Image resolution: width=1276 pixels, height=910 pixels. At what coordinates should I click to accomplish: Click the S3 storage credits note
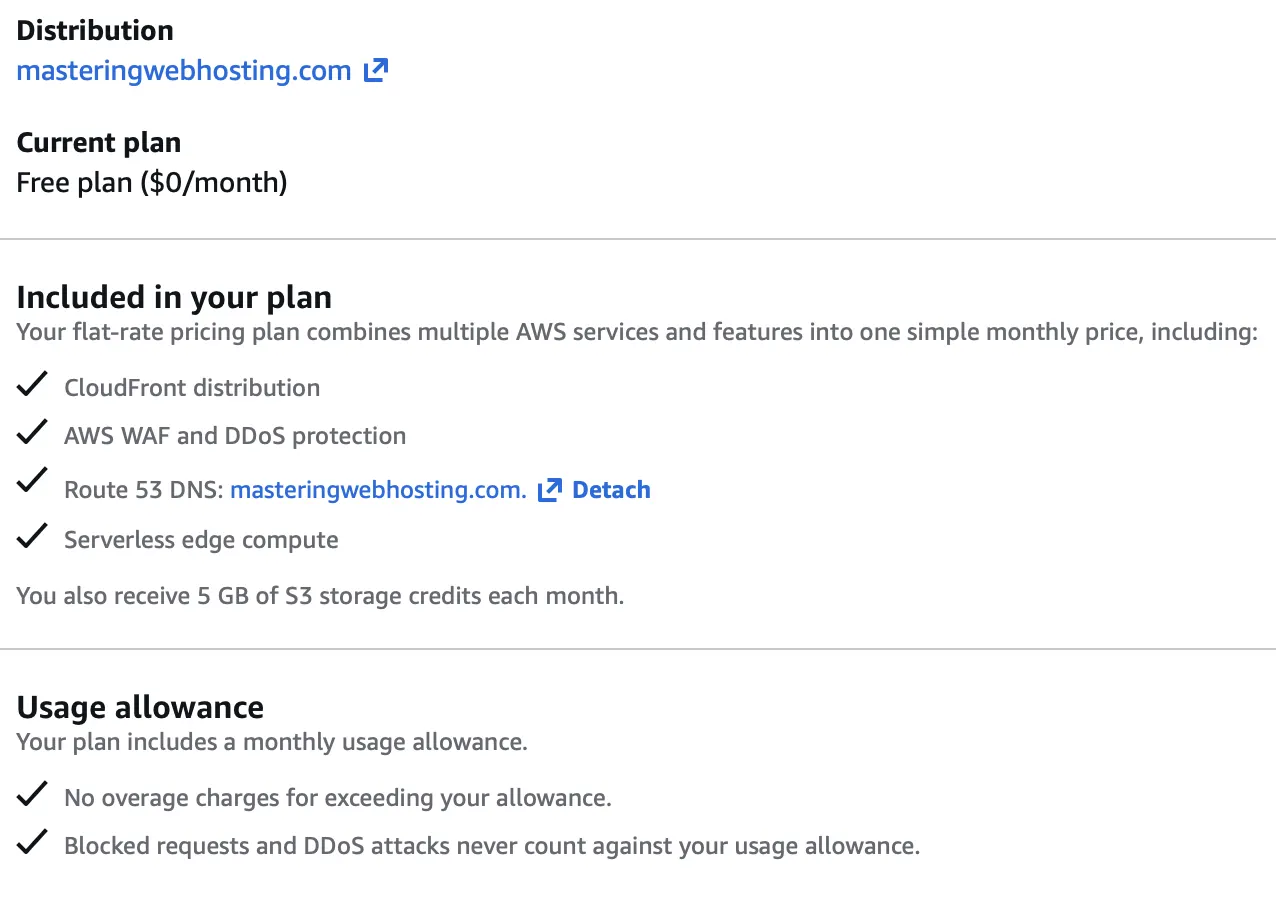320,596
